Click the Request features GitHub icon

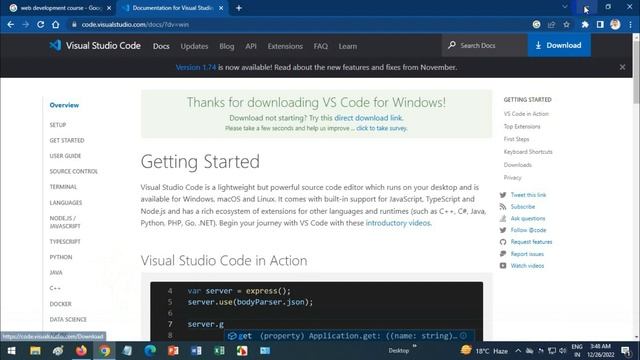click(x=503, y=242)
